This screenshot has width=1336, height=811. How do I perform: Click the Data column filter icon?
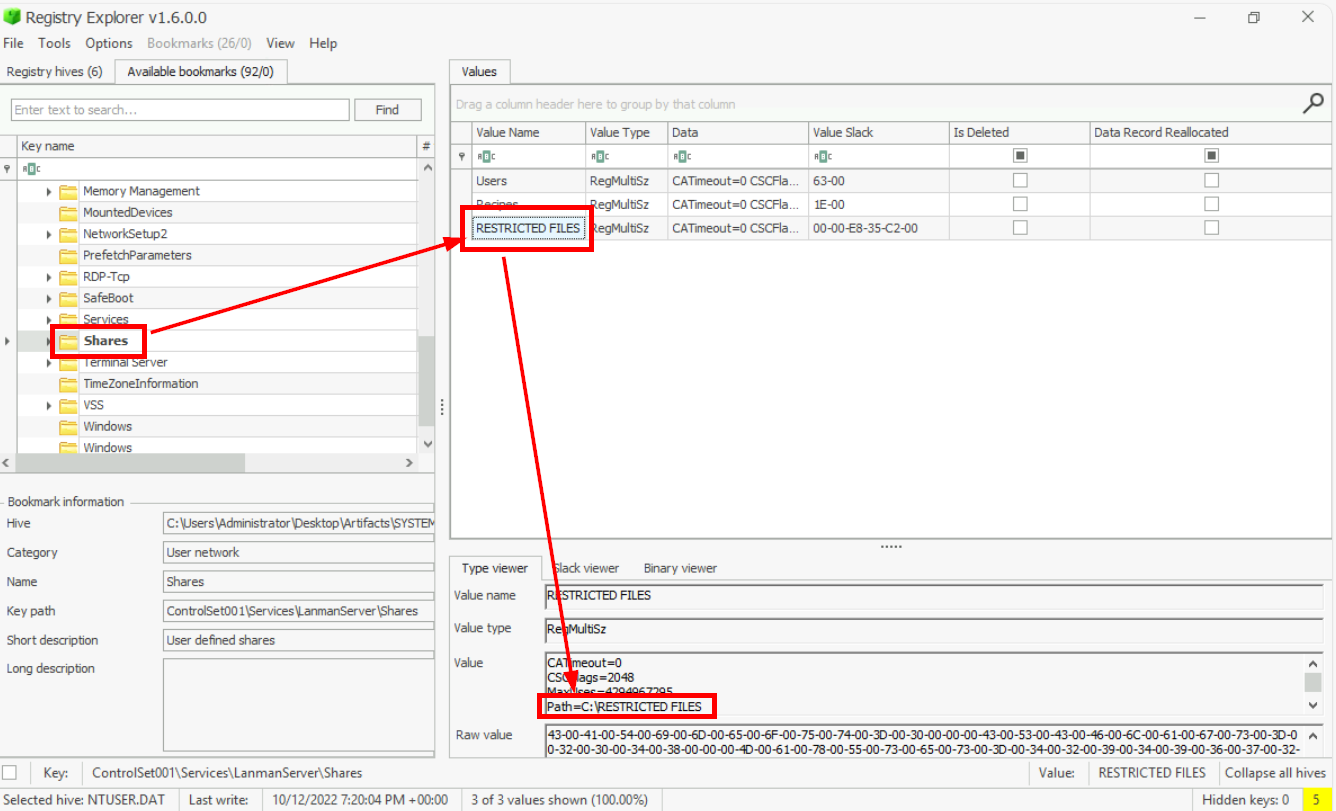pos(681,156)
